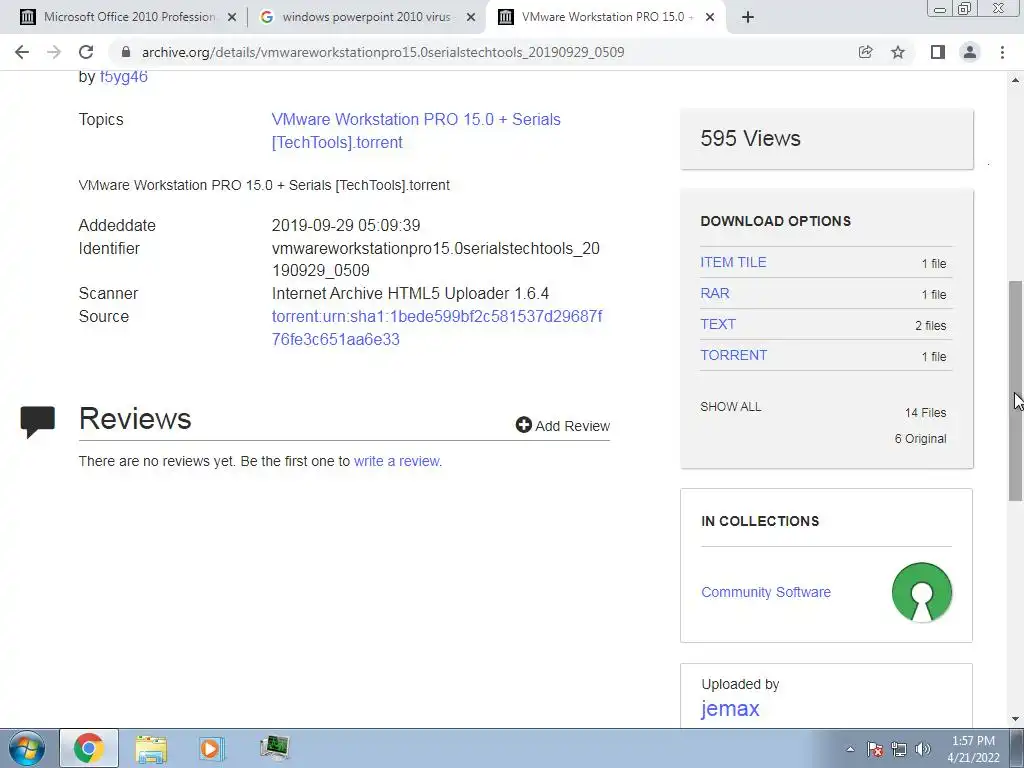
Task: Click the browser forward arrow
Action: click(54, 52)
